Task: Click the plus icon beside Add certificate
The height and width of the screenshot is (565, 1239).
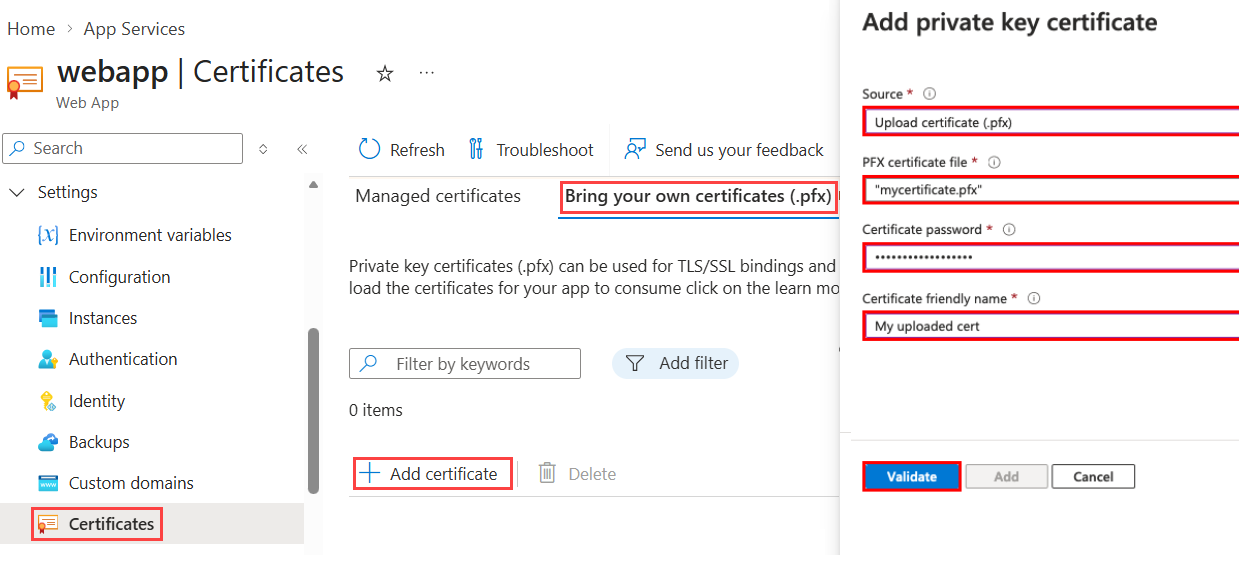Action: [x=370, y=473]
